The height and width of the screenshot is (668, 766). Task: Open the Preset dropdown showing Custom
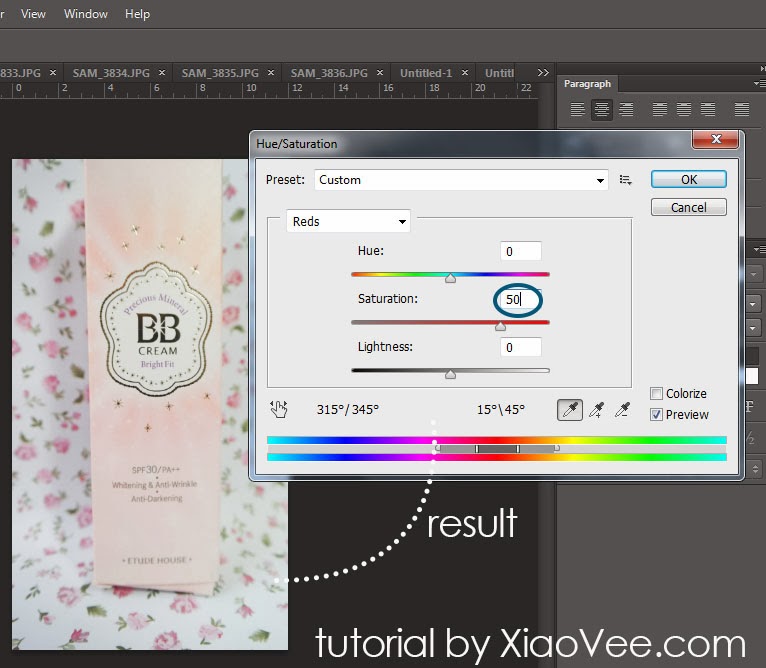pyautogui.click(x=461, y=180)
